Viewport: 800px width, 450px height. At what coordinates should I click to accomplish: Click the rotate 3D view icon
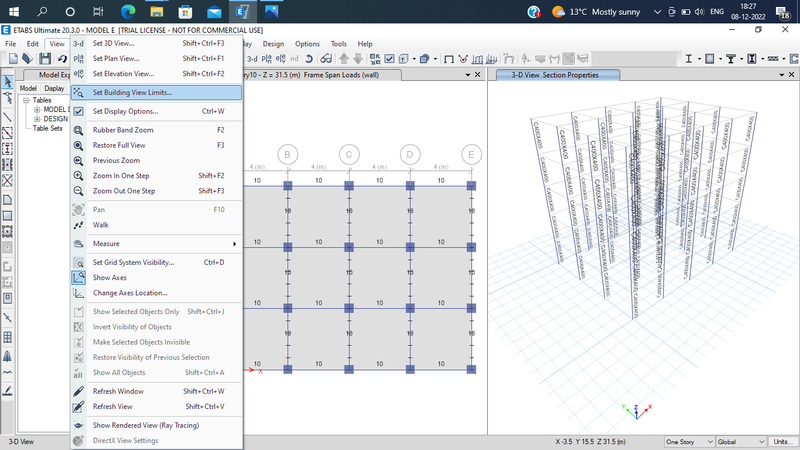click(x=309, y=59)
